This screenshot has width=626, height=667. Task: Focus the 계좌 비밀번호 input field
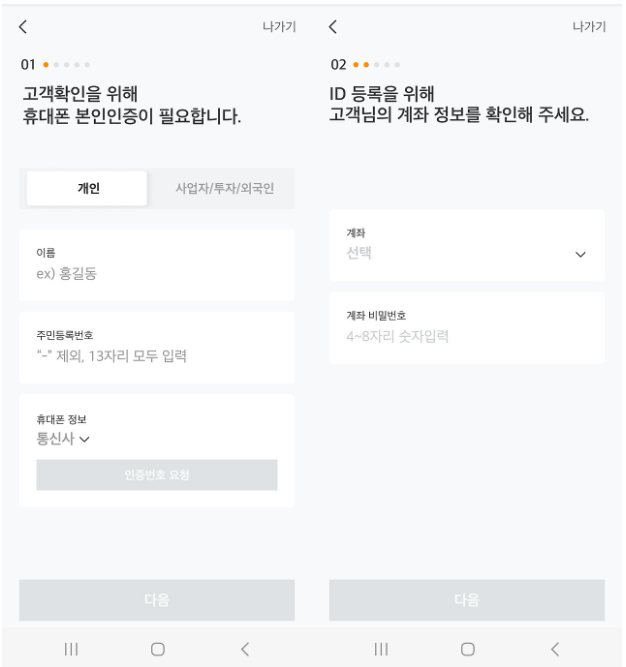point(467,328)
